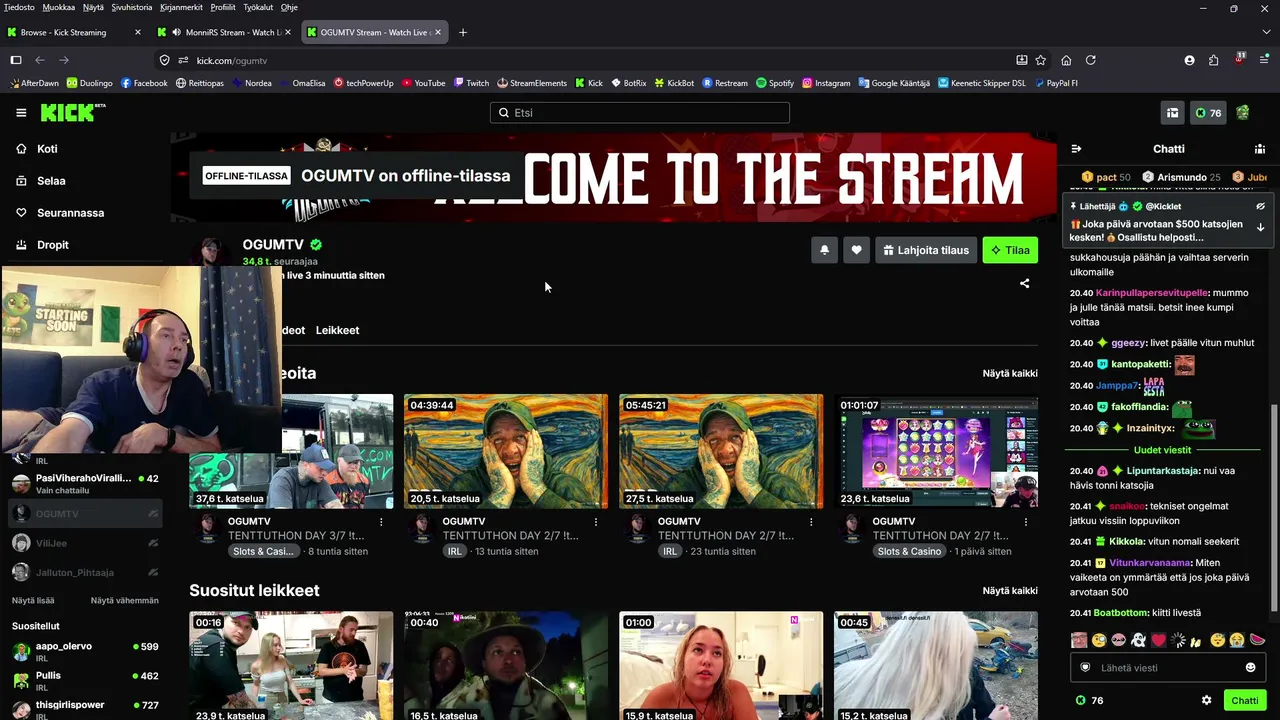Viewport: 1280px width, 720px height.
Task: Open the user profile avatar menu
Action: tap(1243, 113)
